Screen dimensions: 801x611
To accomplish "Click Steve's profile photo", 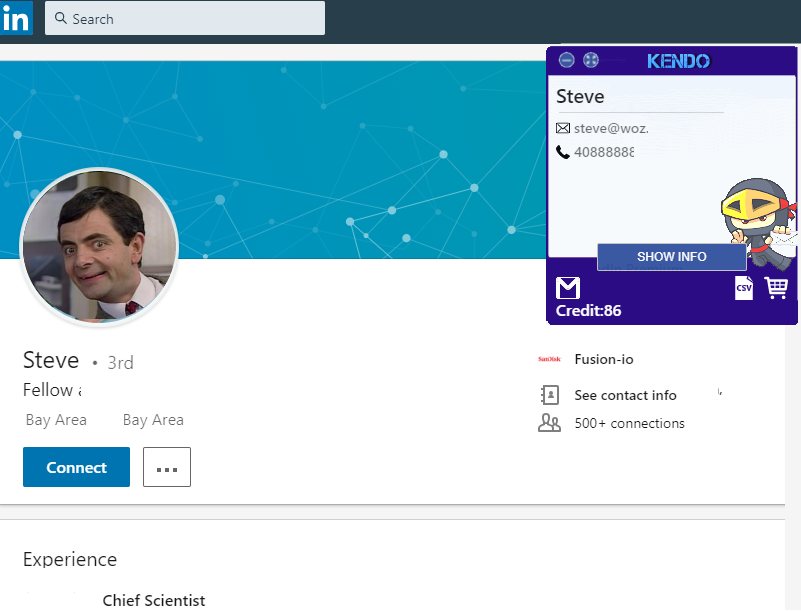I will (99, 246).
